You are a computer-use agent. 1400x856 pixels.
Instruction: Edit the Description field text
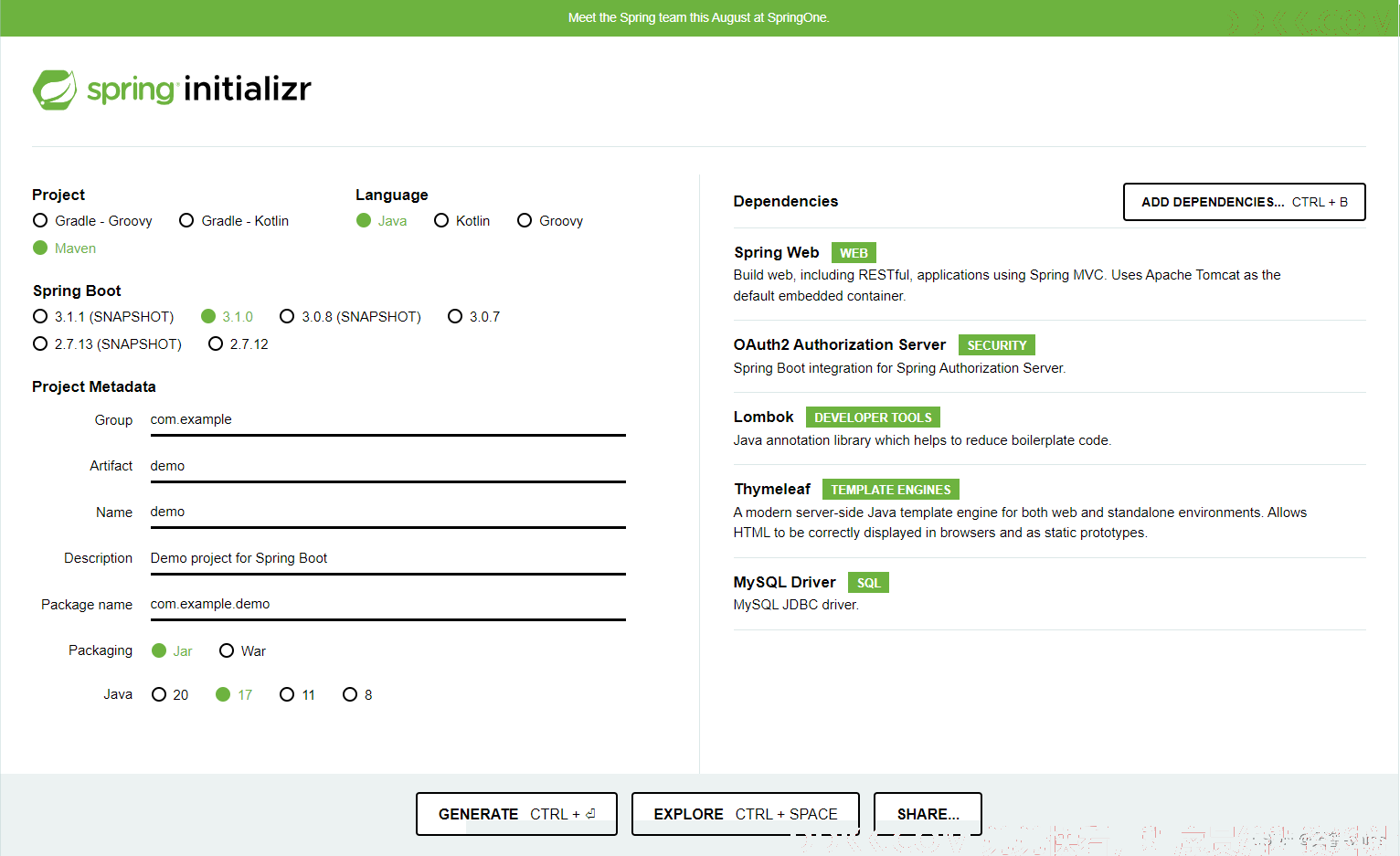(x=387, y=558)
